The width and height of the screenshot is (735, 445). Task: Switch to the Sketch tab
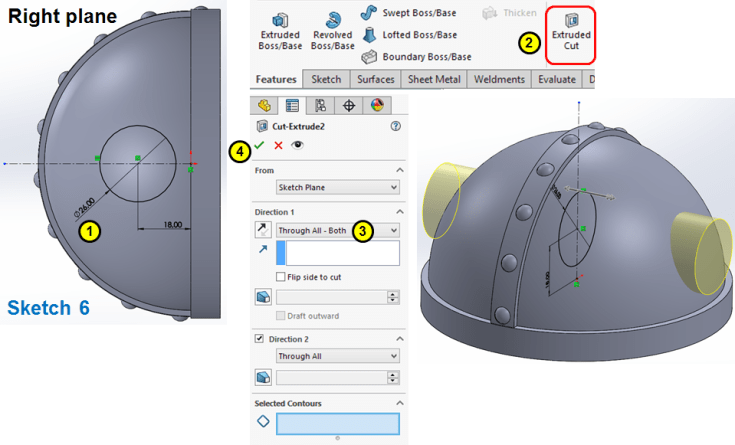pos(326,79)
